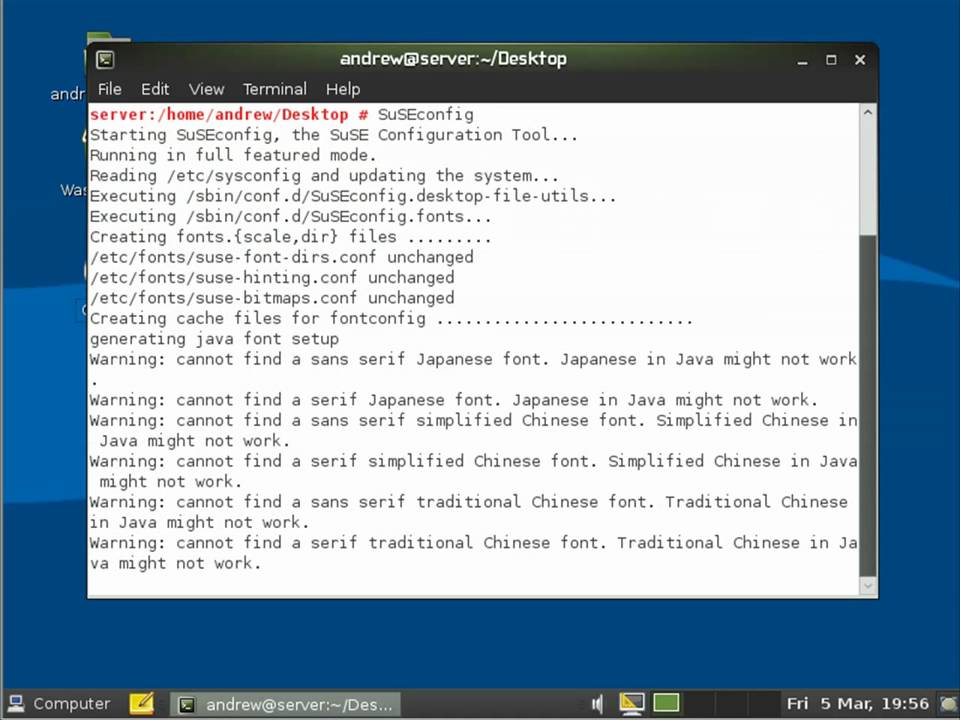960x720 pixels.
Task: Open the File menu
Action: 110,89
